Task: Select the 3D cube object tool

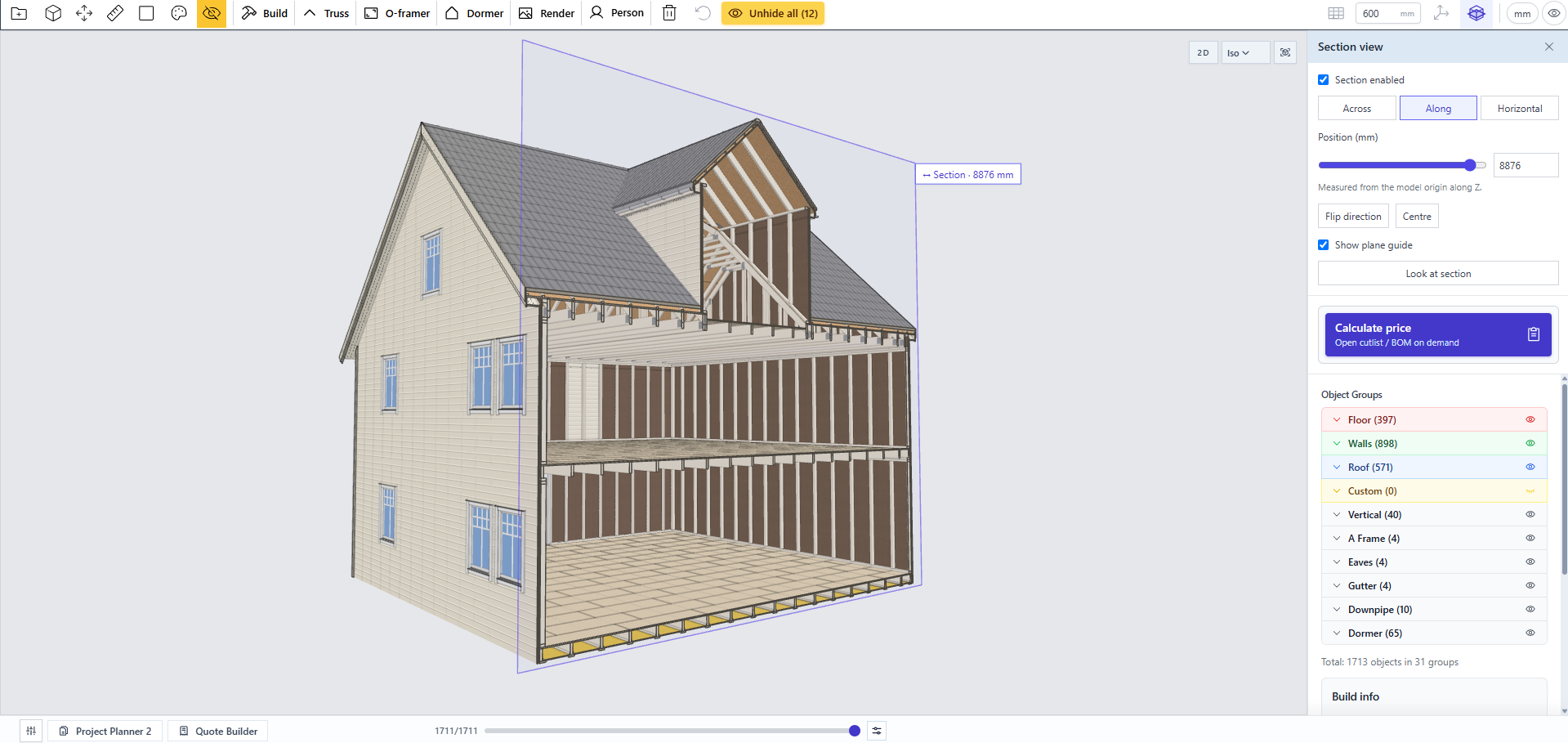Action: 53,13
